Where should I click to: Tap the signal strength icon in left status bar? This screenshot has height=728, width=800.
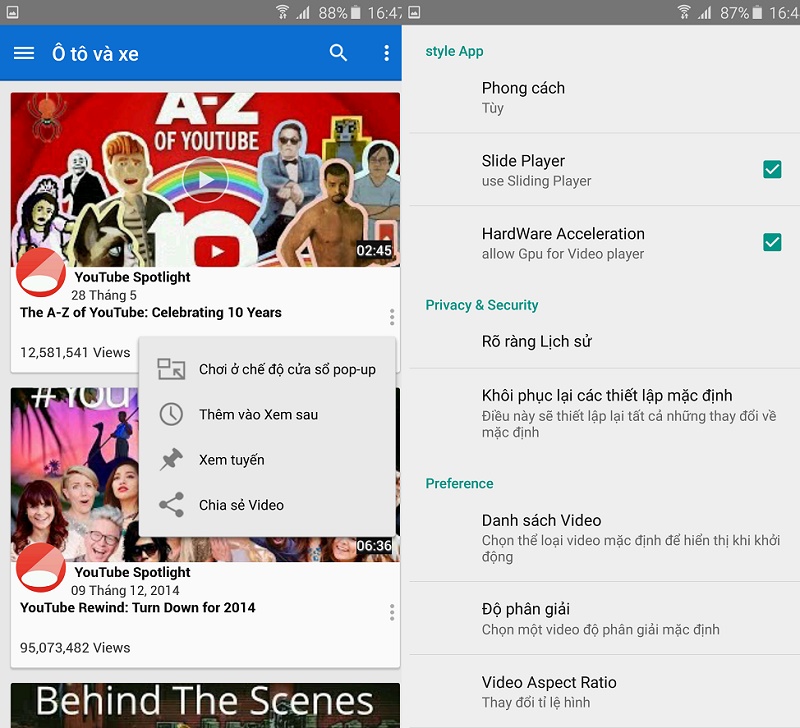click(x=303, y=12)
